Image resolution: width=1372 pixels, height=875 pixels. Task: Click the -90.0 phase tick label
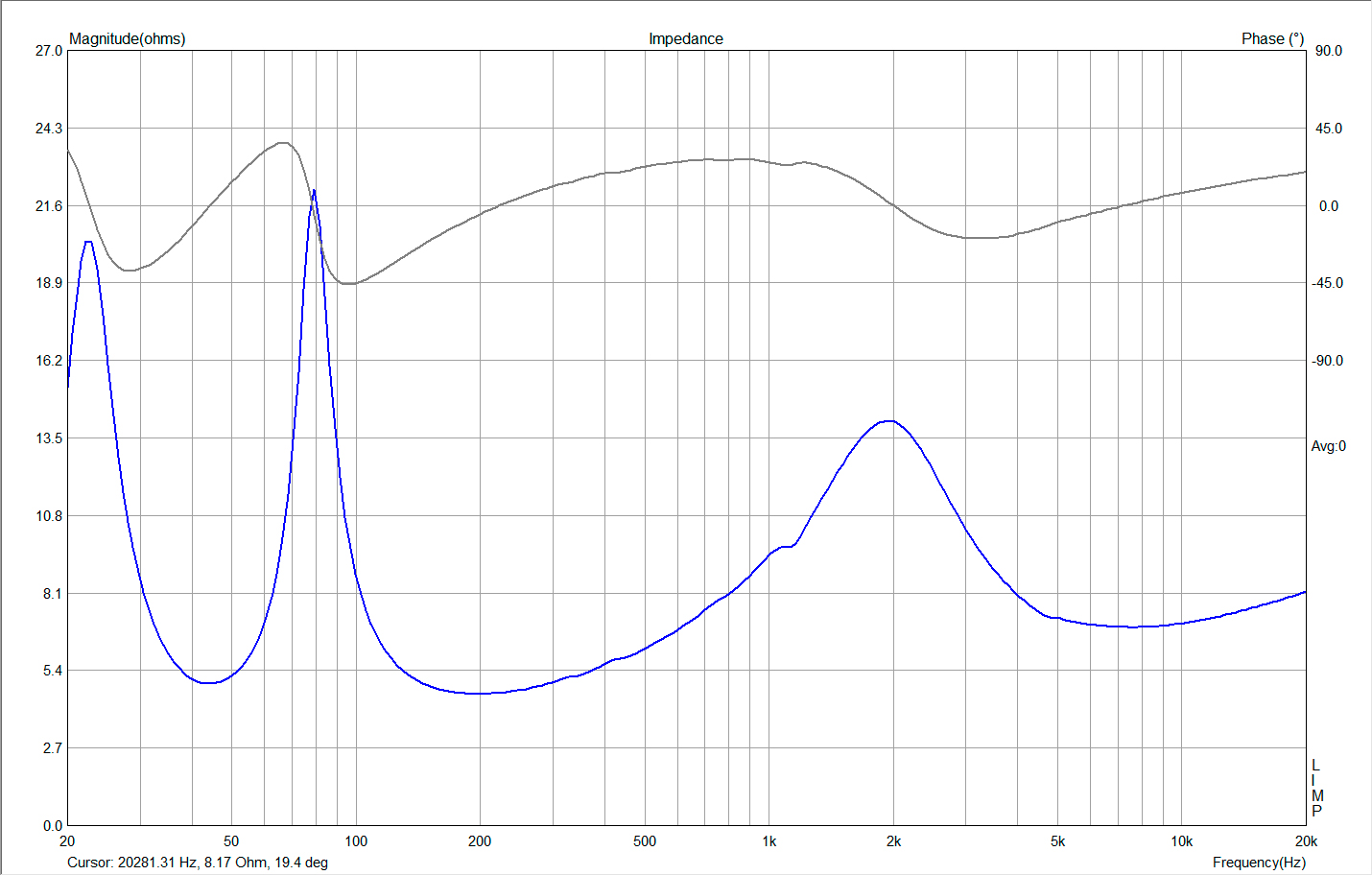click(x=1328, y=361)
